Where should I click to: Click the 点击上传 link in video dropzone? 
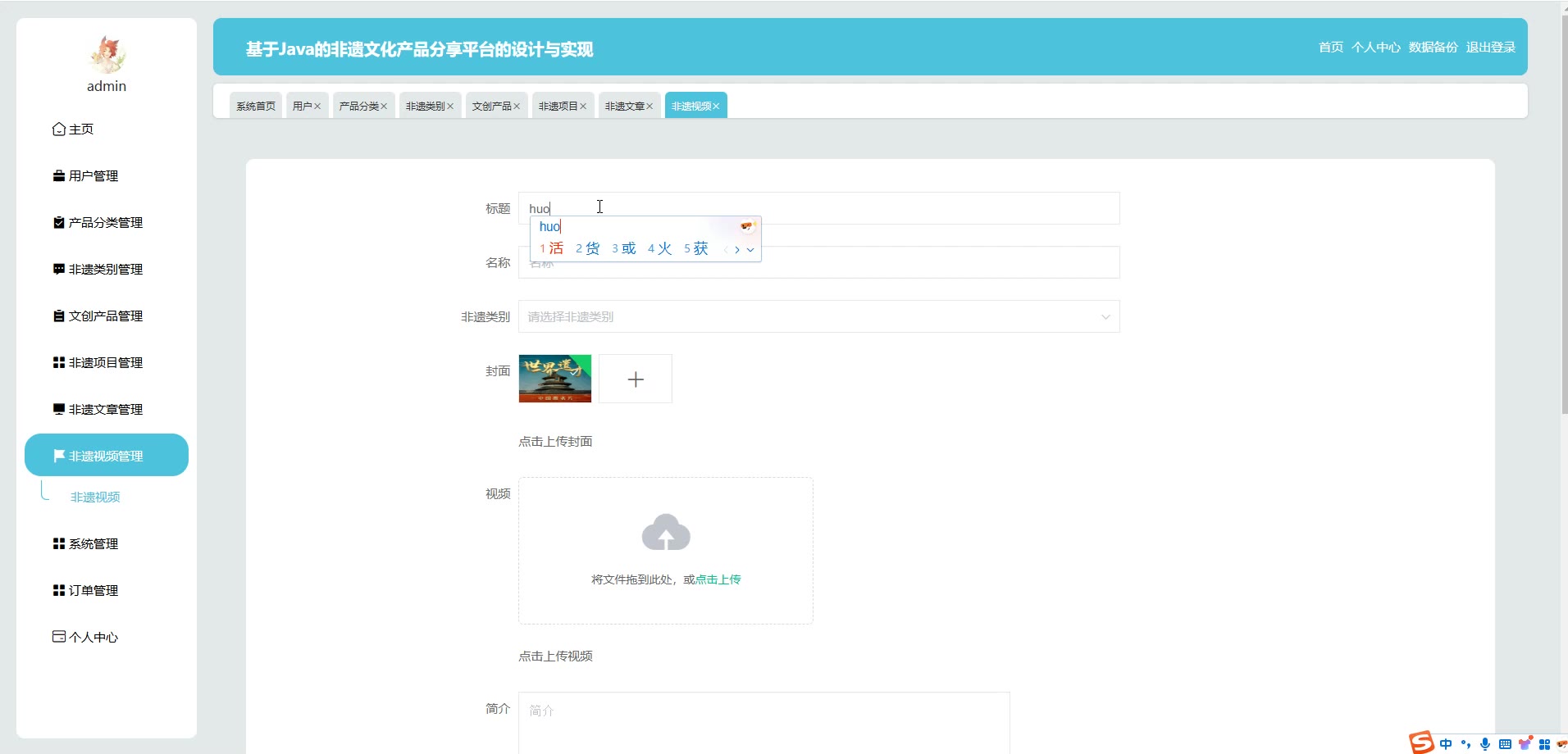pyautogui.click(x=718, y=579)
